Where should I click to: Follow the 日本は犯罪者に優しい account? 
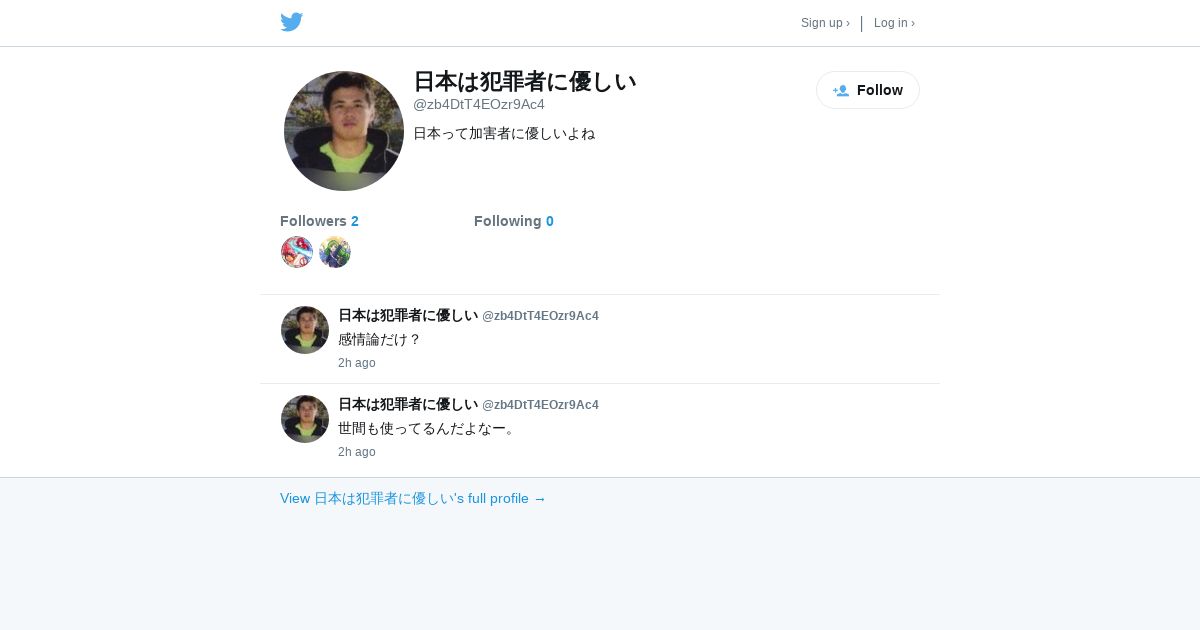tap(868, 90)
